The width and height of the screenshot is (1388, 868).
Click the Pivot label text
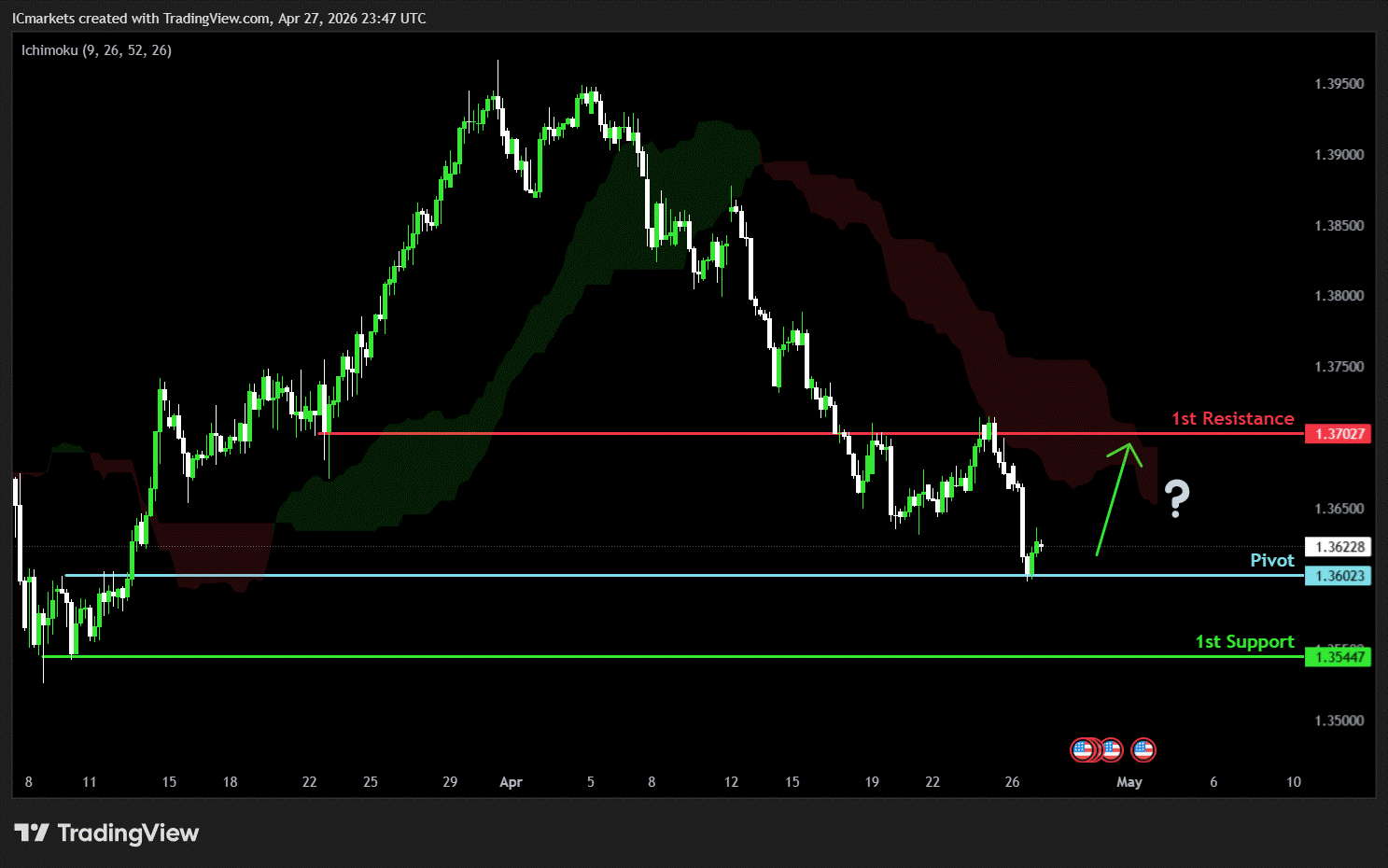click(1271, 560)
